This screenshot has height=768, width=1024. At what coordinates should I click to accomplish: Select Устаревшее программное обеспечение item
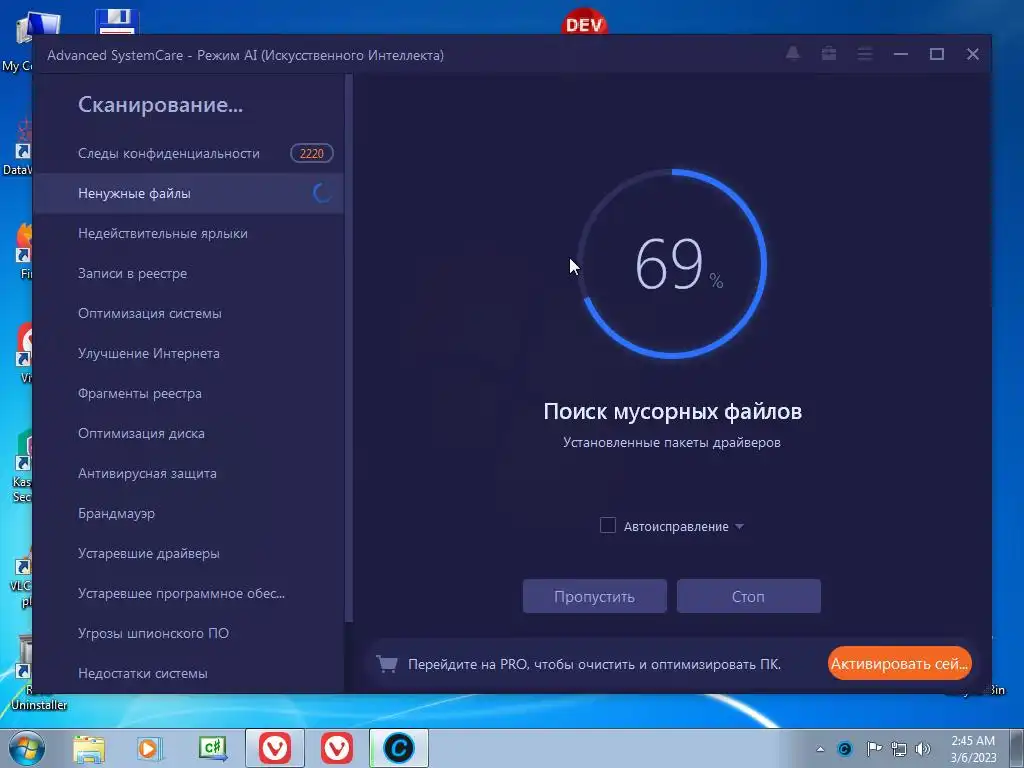[x=188, y=593]
